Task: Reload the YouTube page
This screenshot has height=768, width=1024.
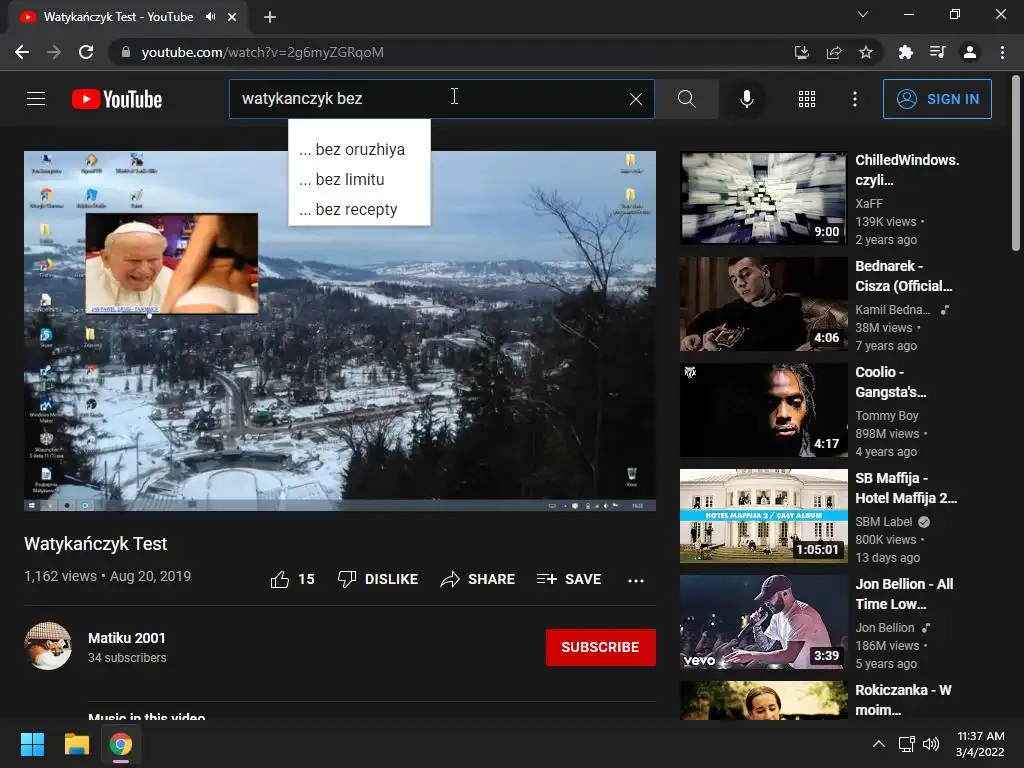Action: (86, 52)
